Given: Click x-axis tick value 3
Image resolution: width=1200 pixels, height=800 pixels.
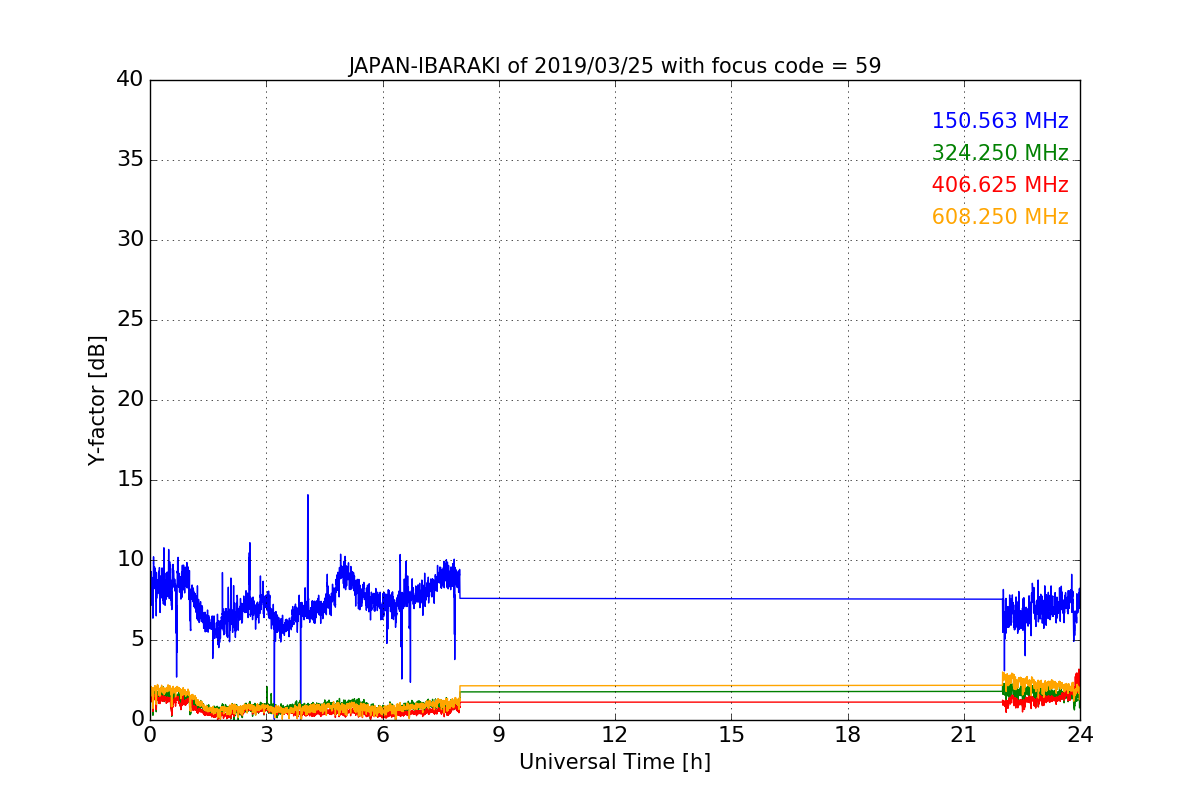Looking at the screenshot, I should click(x=266, y=735).
